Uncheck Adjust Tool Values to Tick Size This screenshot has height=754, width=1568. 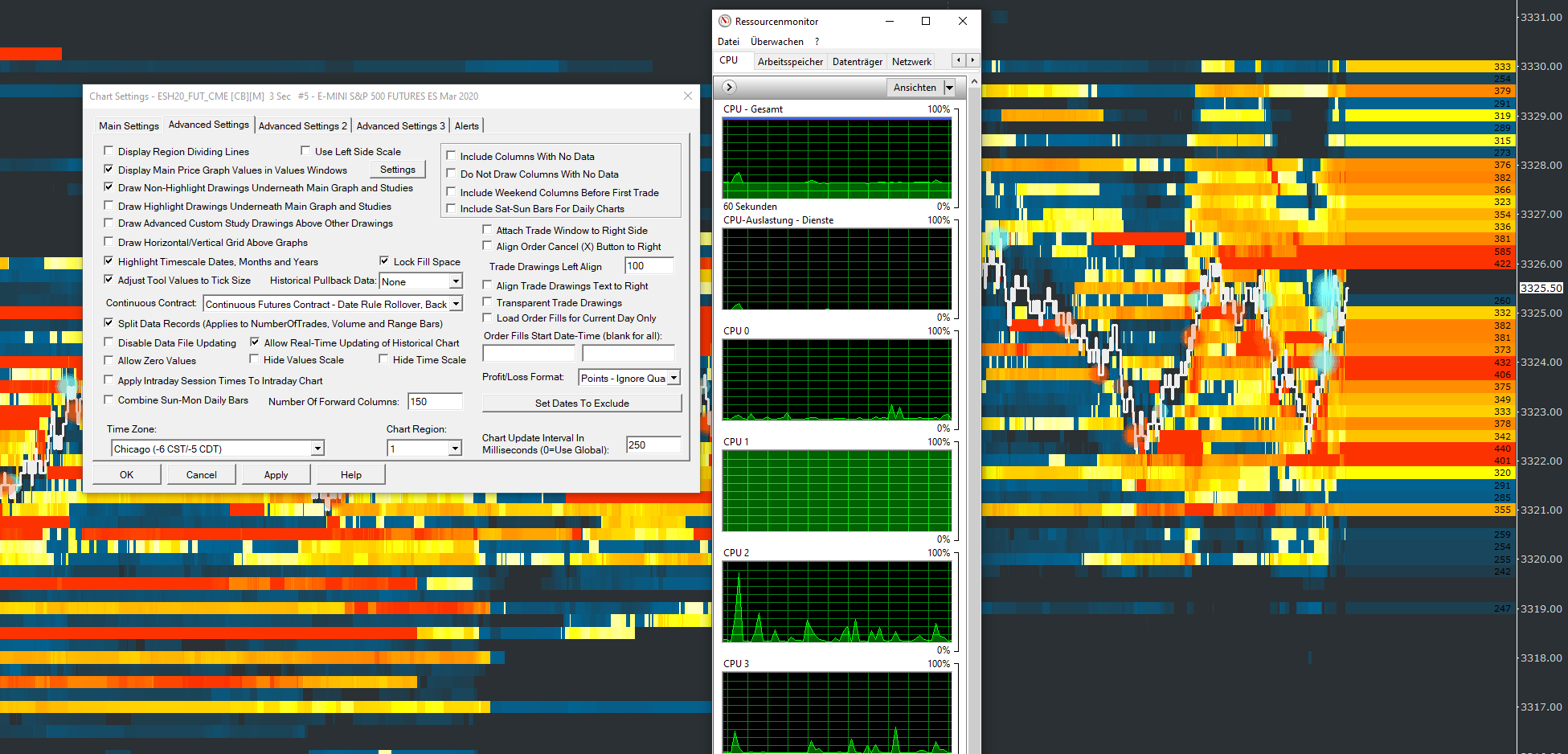(108, 279)
